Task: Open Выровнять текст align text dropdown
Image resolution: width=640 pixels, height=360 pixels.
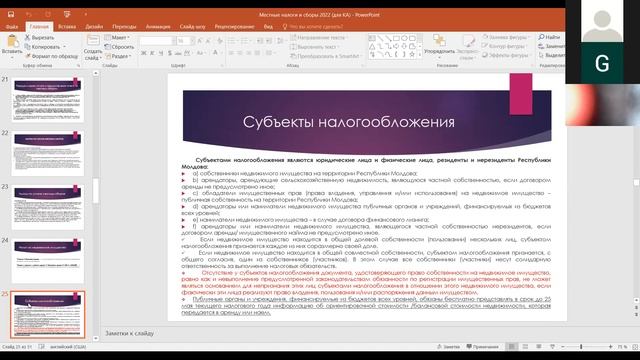Action: click(314, 47)
